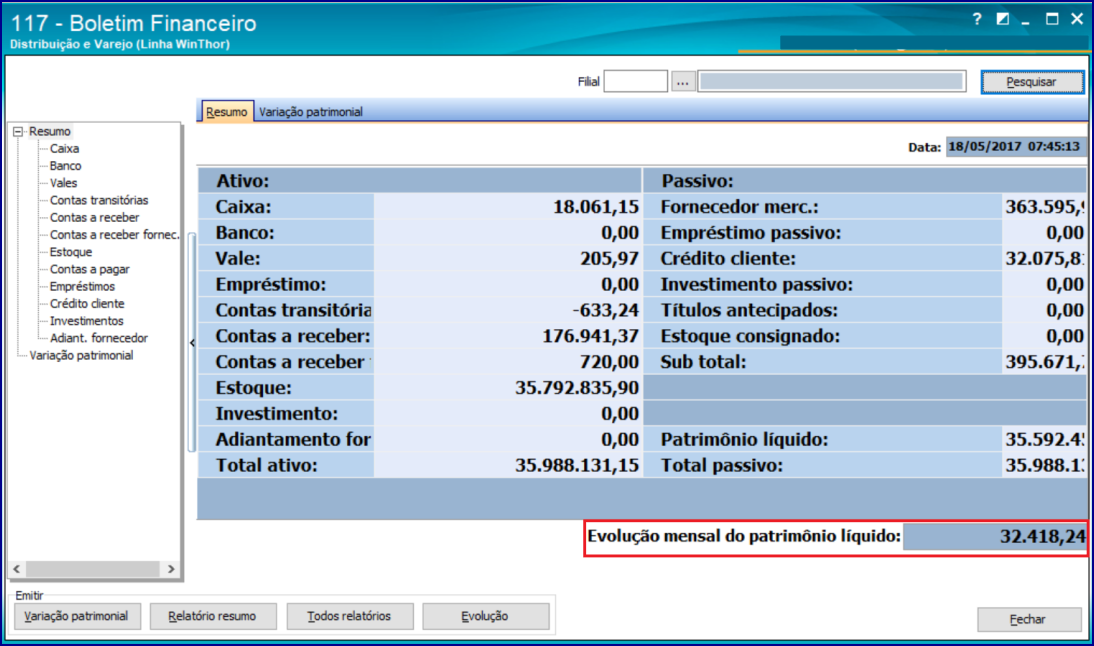This screenshot has width=1094, height=646.
Task: Click the Estoque value 35.792.835,90
Action: coord(576,388)
